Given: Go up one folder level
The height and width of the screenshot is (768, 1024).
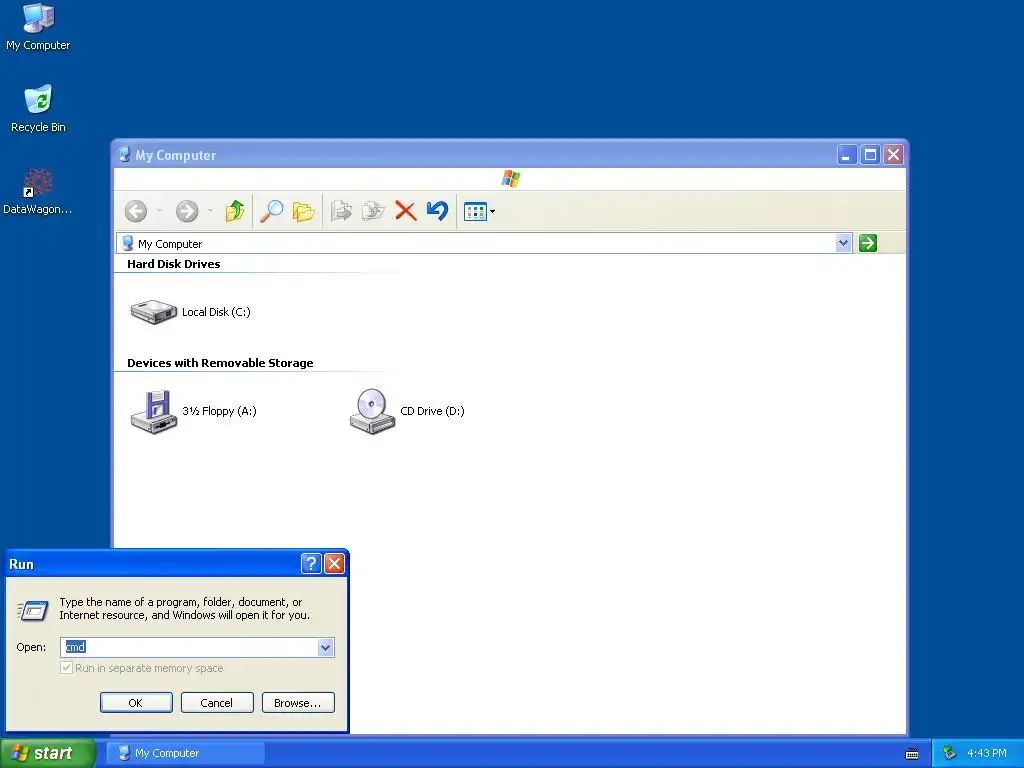Looking at the screenshot, I should click(x=234, y=211).
